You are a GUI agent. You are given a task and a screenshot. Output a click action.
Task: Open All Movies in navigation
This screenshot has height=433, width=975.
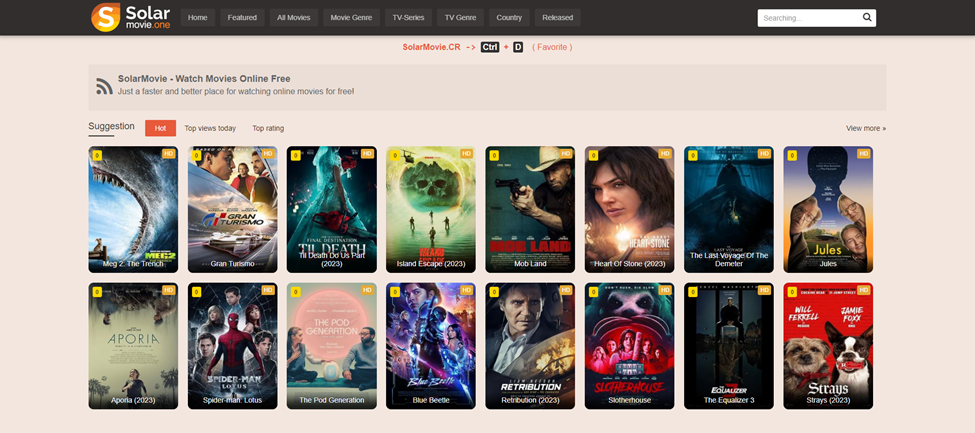click(x=293, y=17)
